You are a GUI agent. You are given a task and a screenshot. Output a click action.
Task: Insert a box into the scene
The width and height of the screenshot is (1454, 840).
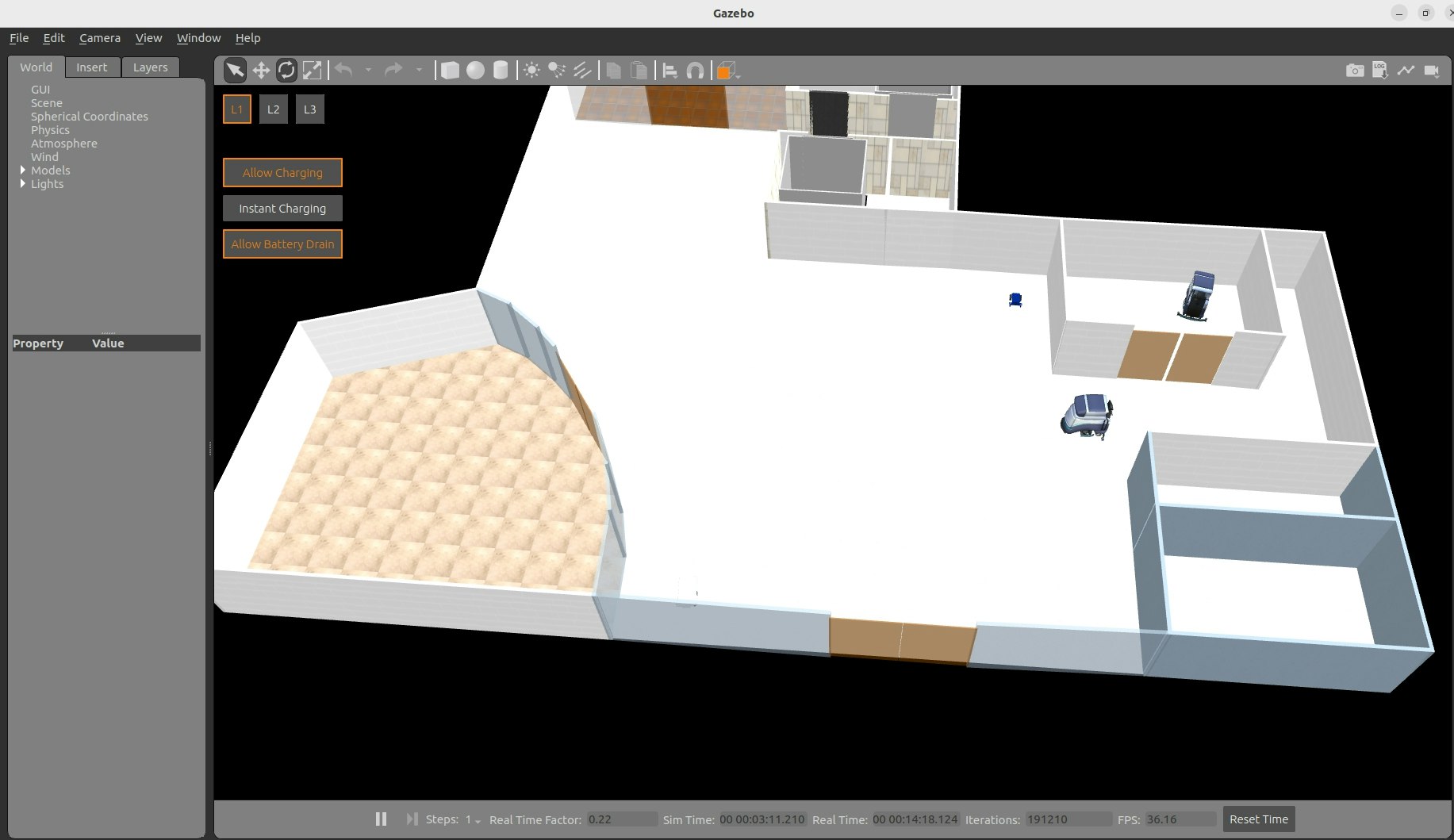click(450, 70)
